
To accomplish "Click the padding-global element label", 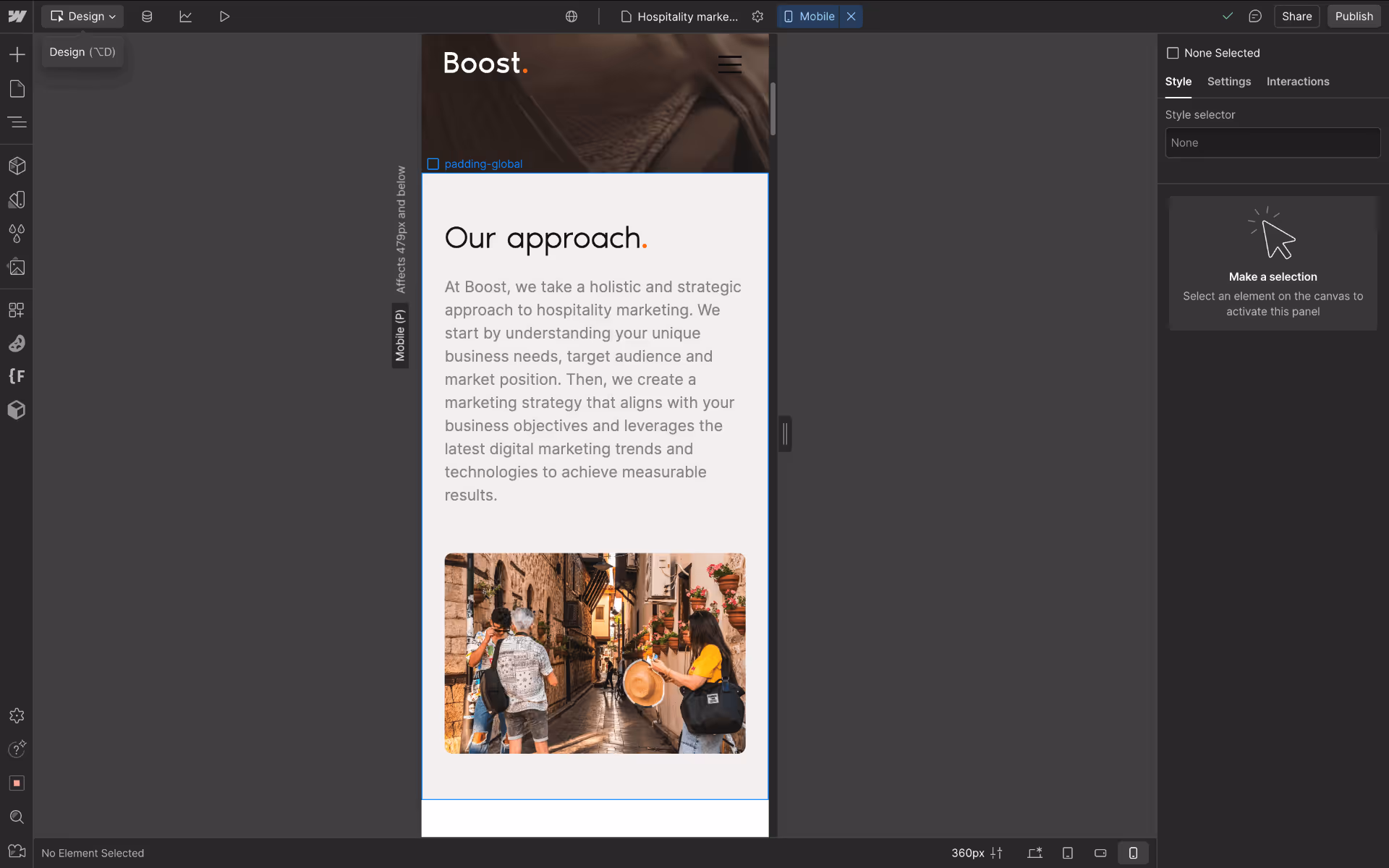I will 483,164.
